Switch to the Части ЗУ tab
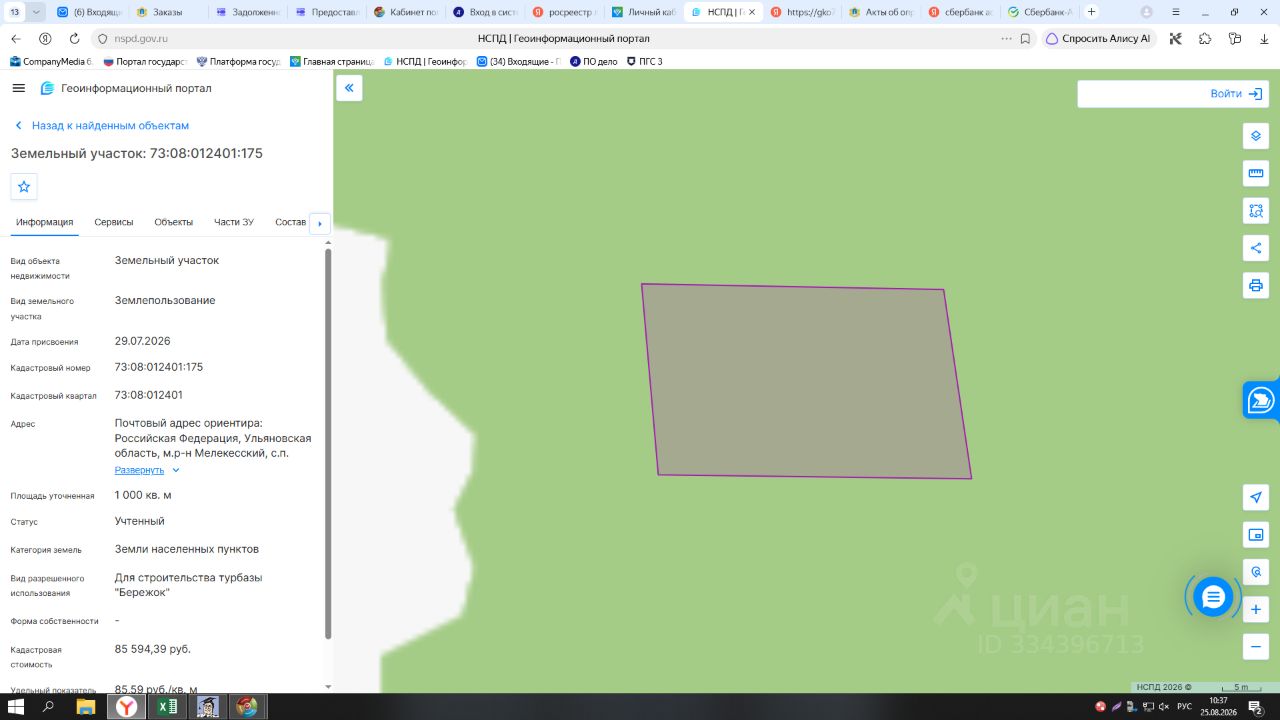1280x720 pixels. (234, 222)
